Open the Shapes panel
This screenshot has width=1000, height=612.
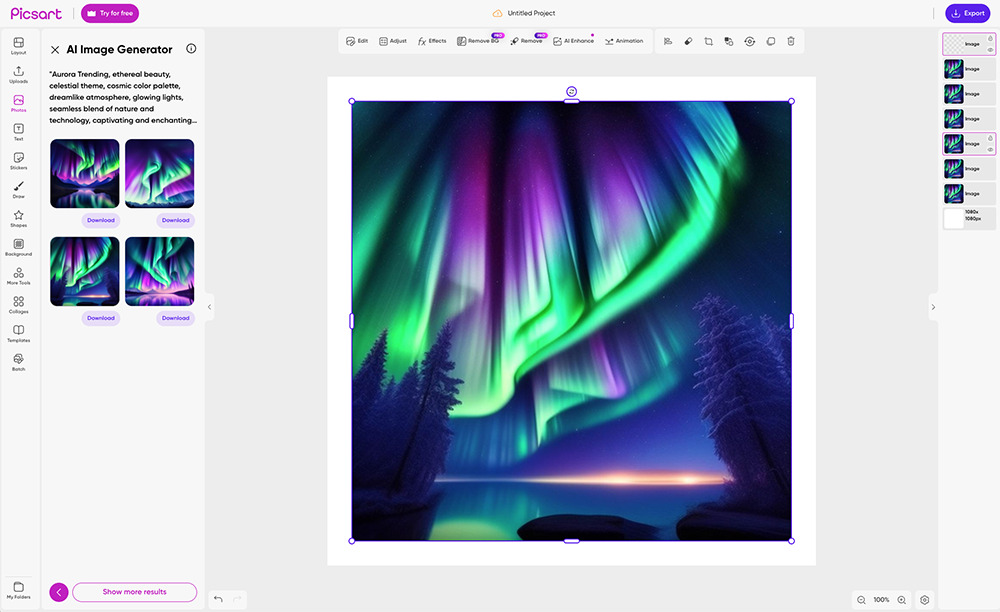[x=18, y=219]
